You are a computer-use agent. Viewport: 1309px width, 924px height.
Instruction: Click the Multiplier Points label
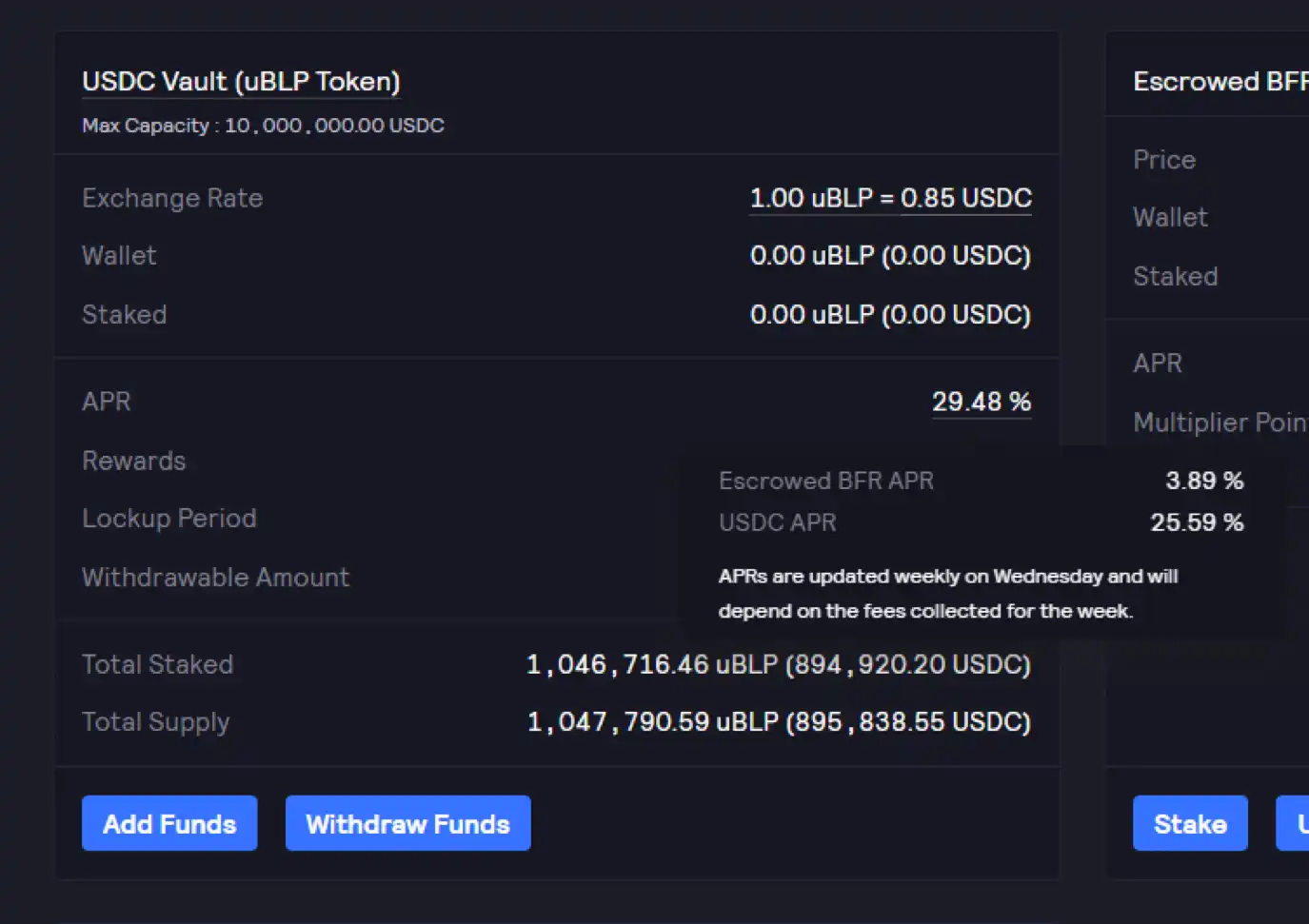[x=1220, y=423]
